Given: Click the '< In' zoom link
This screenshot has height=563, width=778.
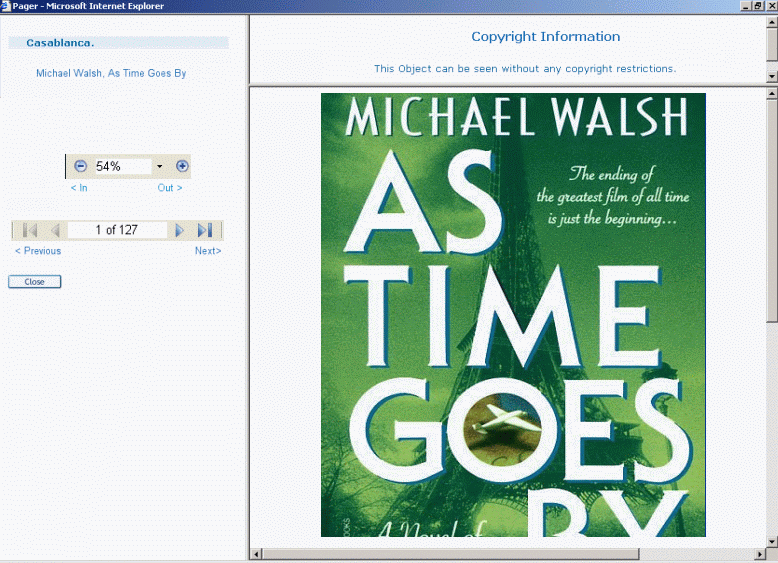Looking at the screenshot, I should 79,188.
